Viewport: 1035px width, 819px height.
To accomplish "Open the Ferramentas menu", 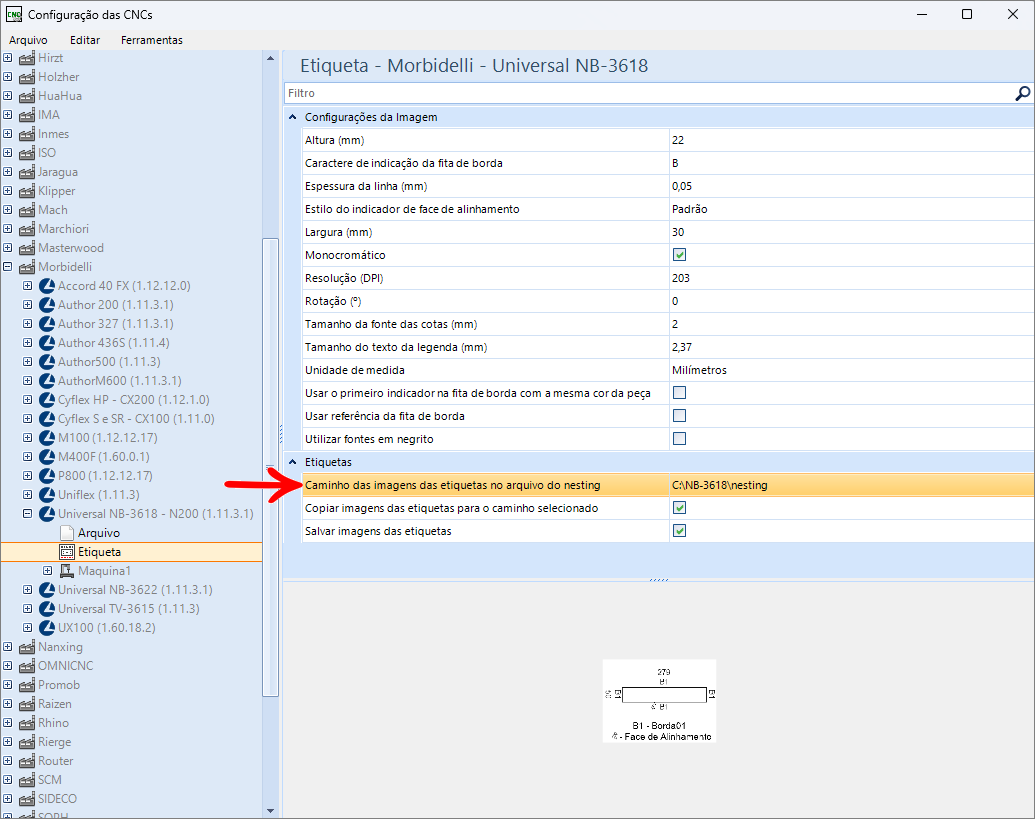I will [152, 40].
